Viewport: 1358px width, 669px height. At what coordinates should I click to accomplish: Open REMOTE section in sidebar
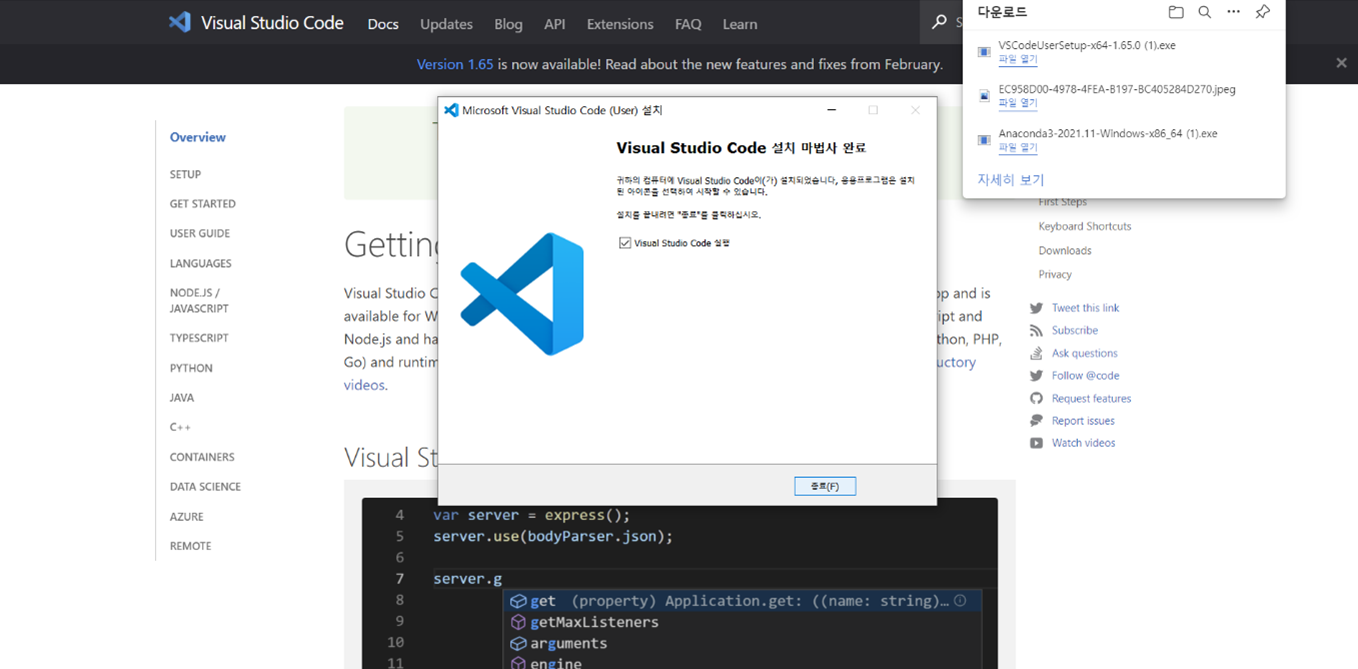[x=190, y=546]
